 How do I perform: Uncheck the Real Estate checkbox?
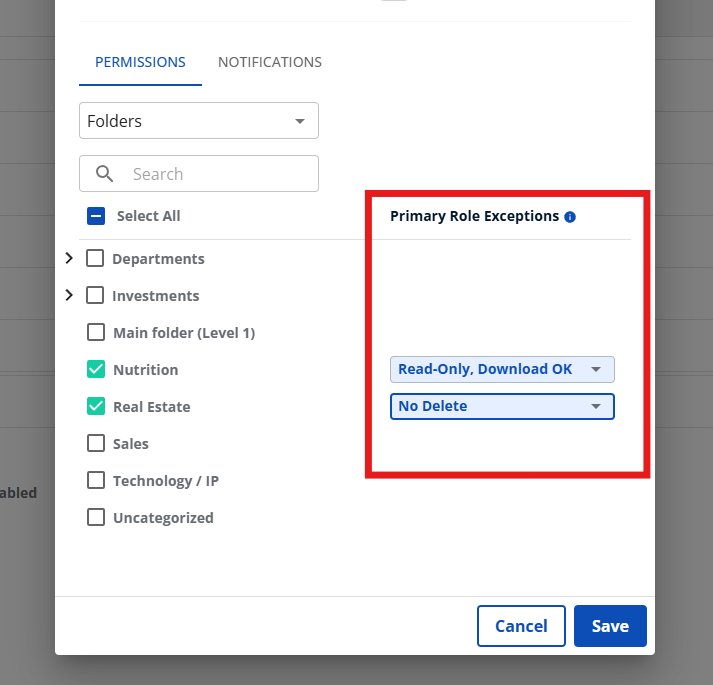coord(96,407)
